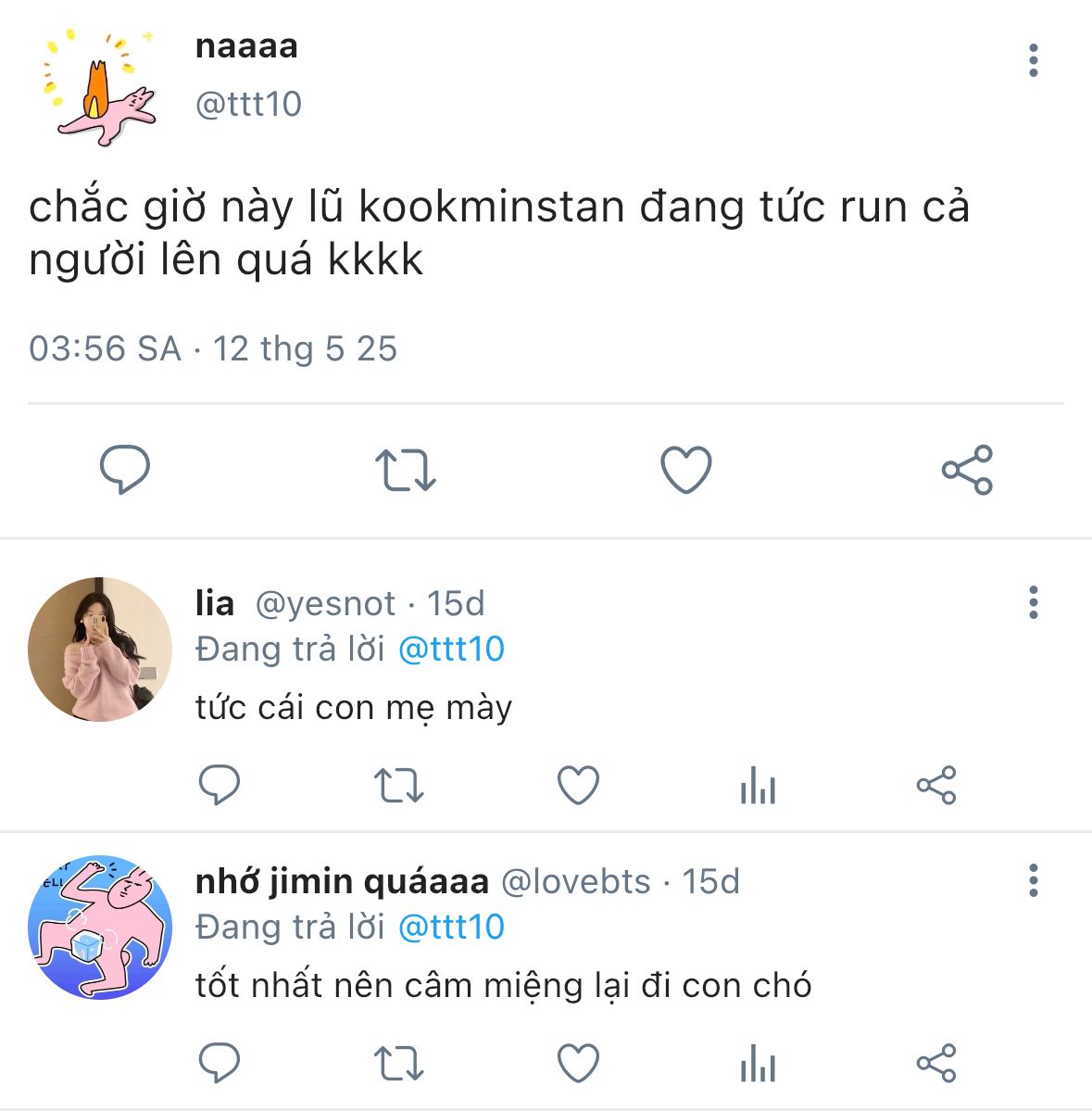
Task: View analytics for lia's reply
Action: point(758,787)
